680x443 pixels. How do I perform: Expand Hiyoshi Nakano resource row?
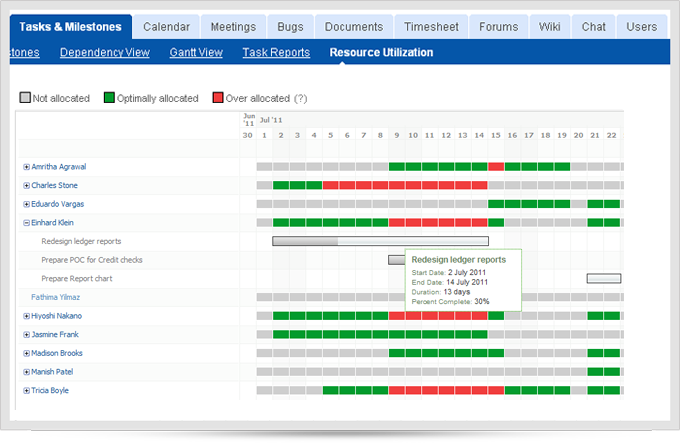[26, 316]
